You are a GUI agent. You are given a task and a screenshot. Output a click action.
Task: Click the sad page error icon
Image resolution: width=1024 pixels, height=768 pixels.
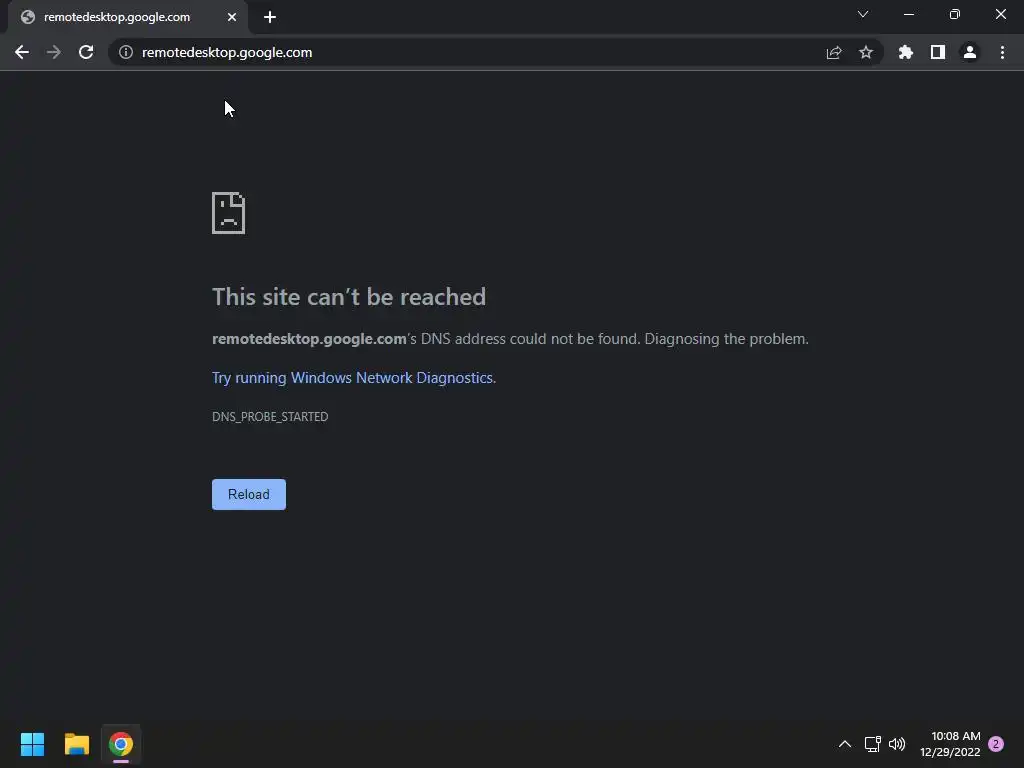click(x=229, y=213)
